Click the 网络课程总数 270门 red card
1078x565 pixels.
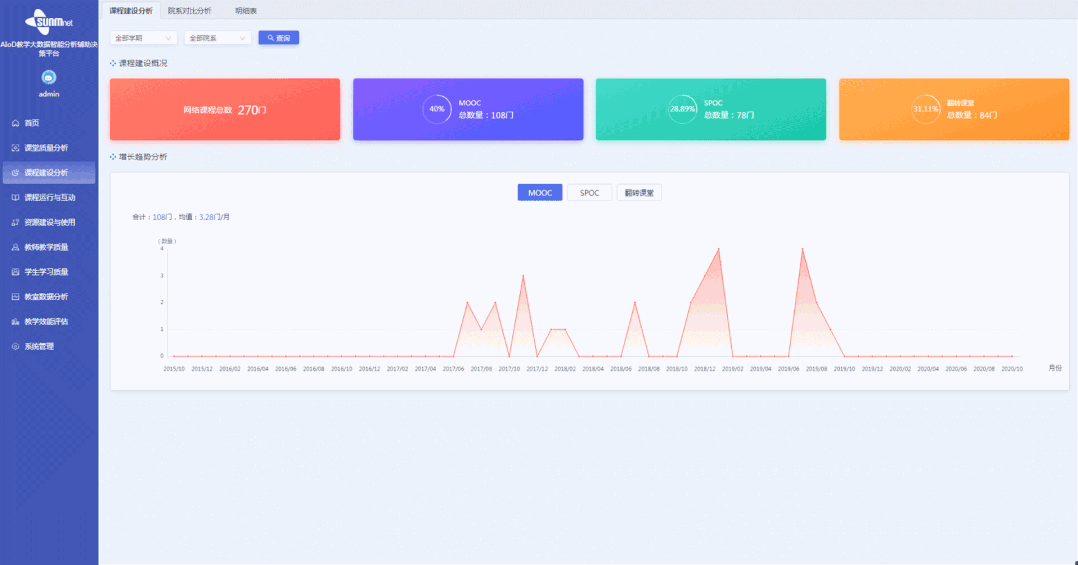[225, 110]
